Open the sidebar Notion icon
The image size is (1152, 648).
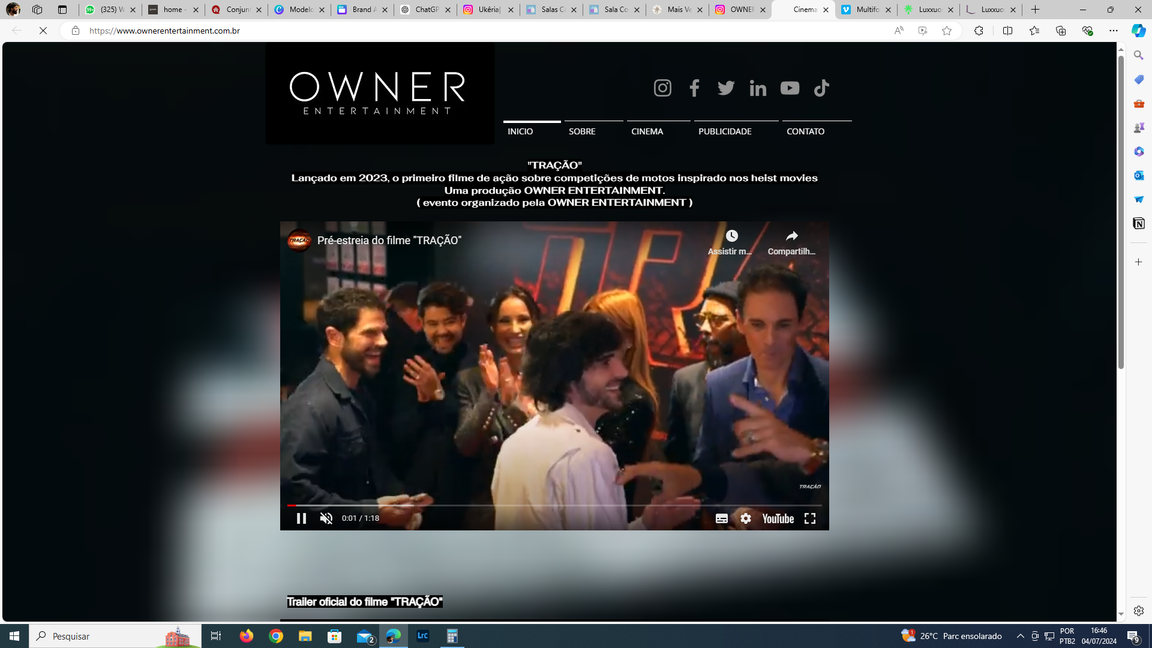[1138, 223]
